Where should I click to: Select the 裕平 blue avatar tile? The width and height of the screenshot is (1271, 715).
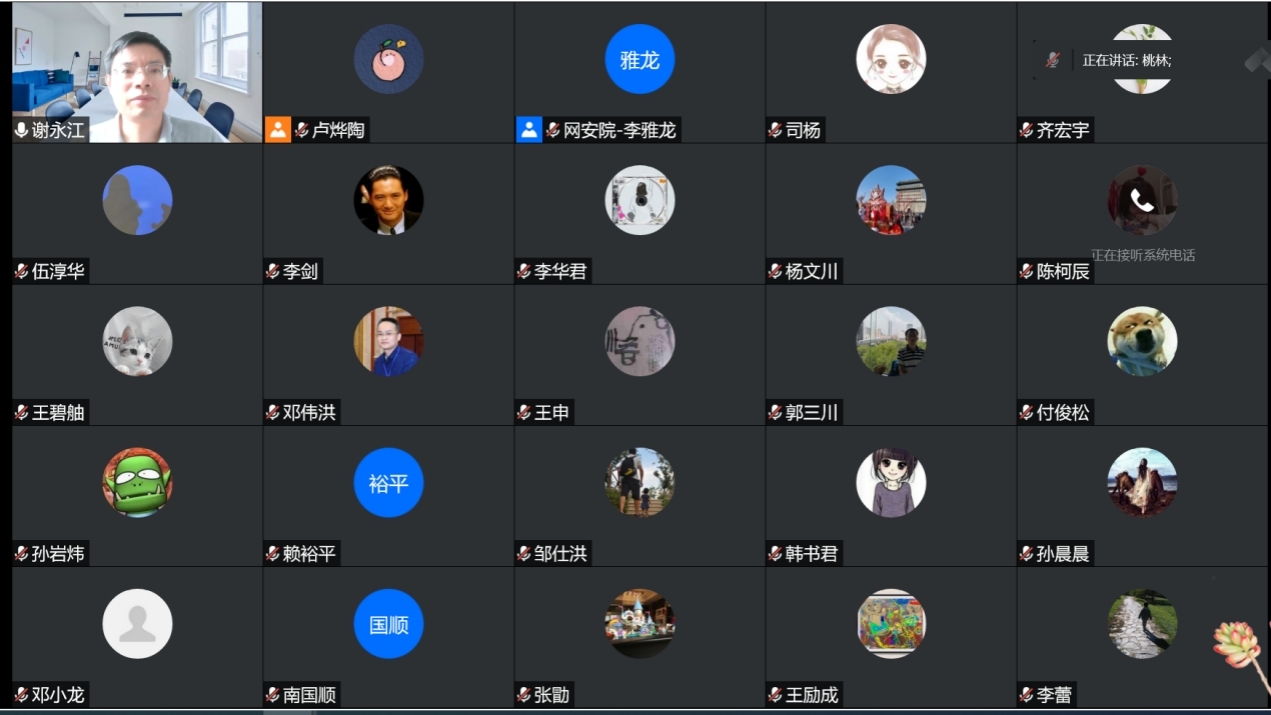(389, 483)
